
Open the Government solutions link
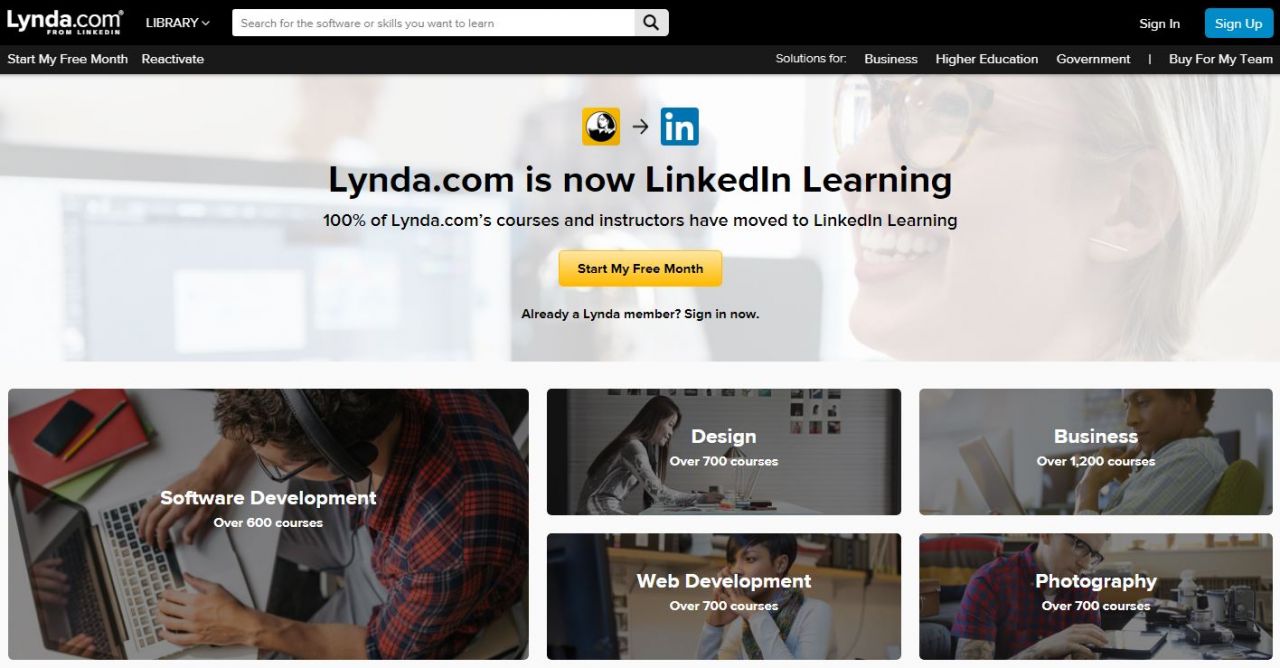pos(1093,59)
